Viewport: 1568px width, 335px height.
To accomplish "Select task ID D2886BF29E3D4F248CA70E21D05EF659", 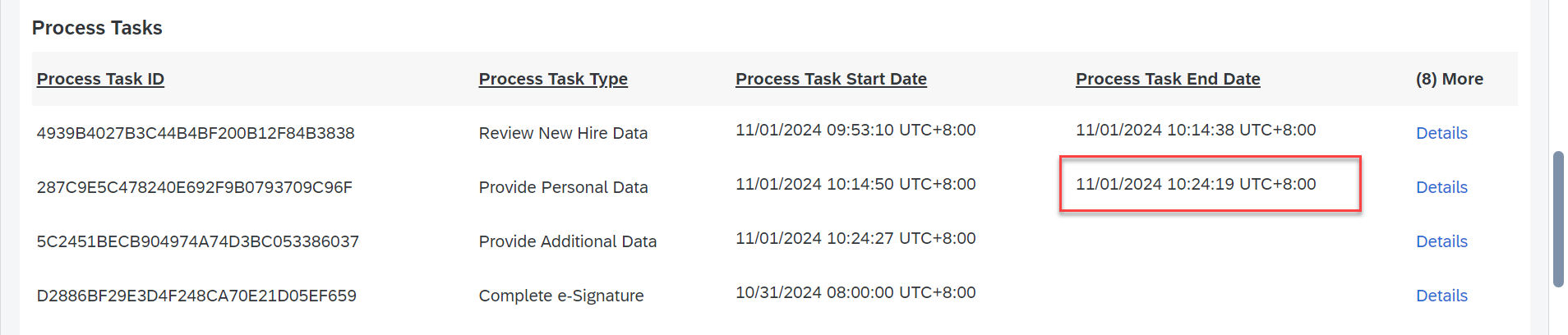I will tap(196, 296).
